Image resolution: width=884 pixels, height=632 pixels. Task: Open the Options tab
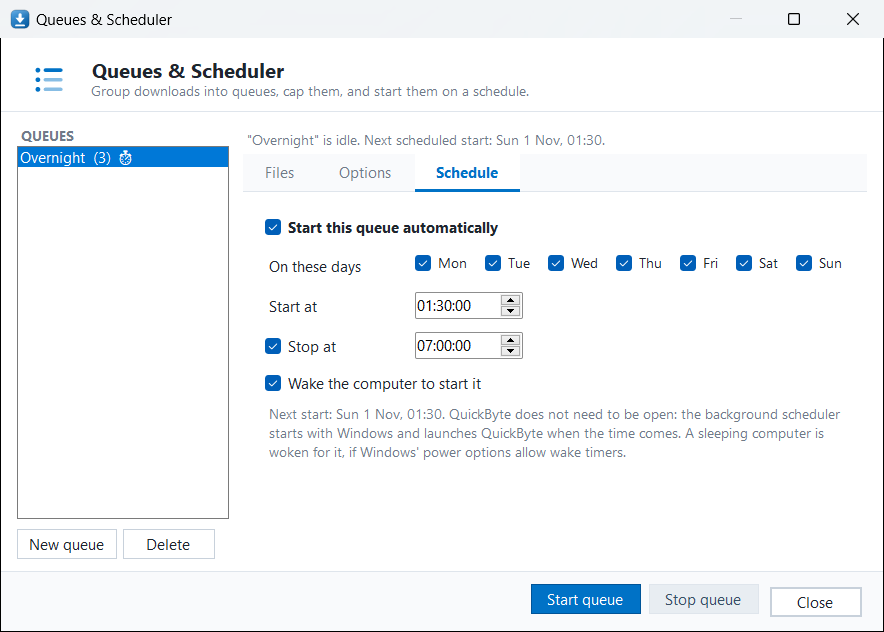(x=365, y=173)
